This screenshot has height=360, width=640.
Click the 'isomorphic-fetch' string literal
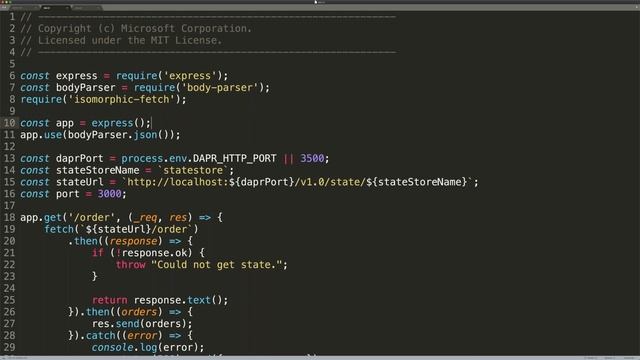pyautogui.click(x=121, y=100)
